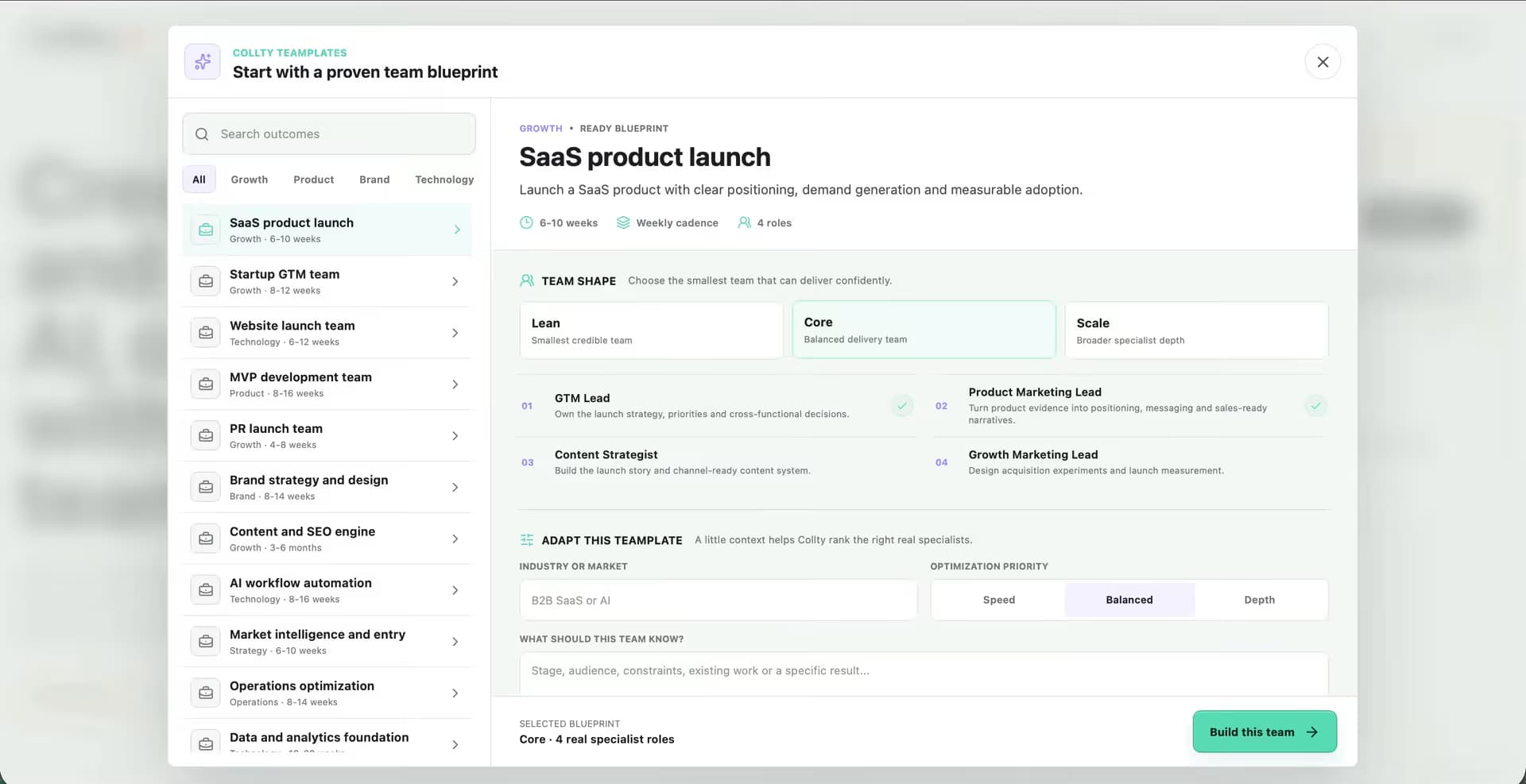This screenshot has height=784, width=1526.
Task: Click the sliders icon beside Adapt This Teamplate
Action: coord(527,540)
